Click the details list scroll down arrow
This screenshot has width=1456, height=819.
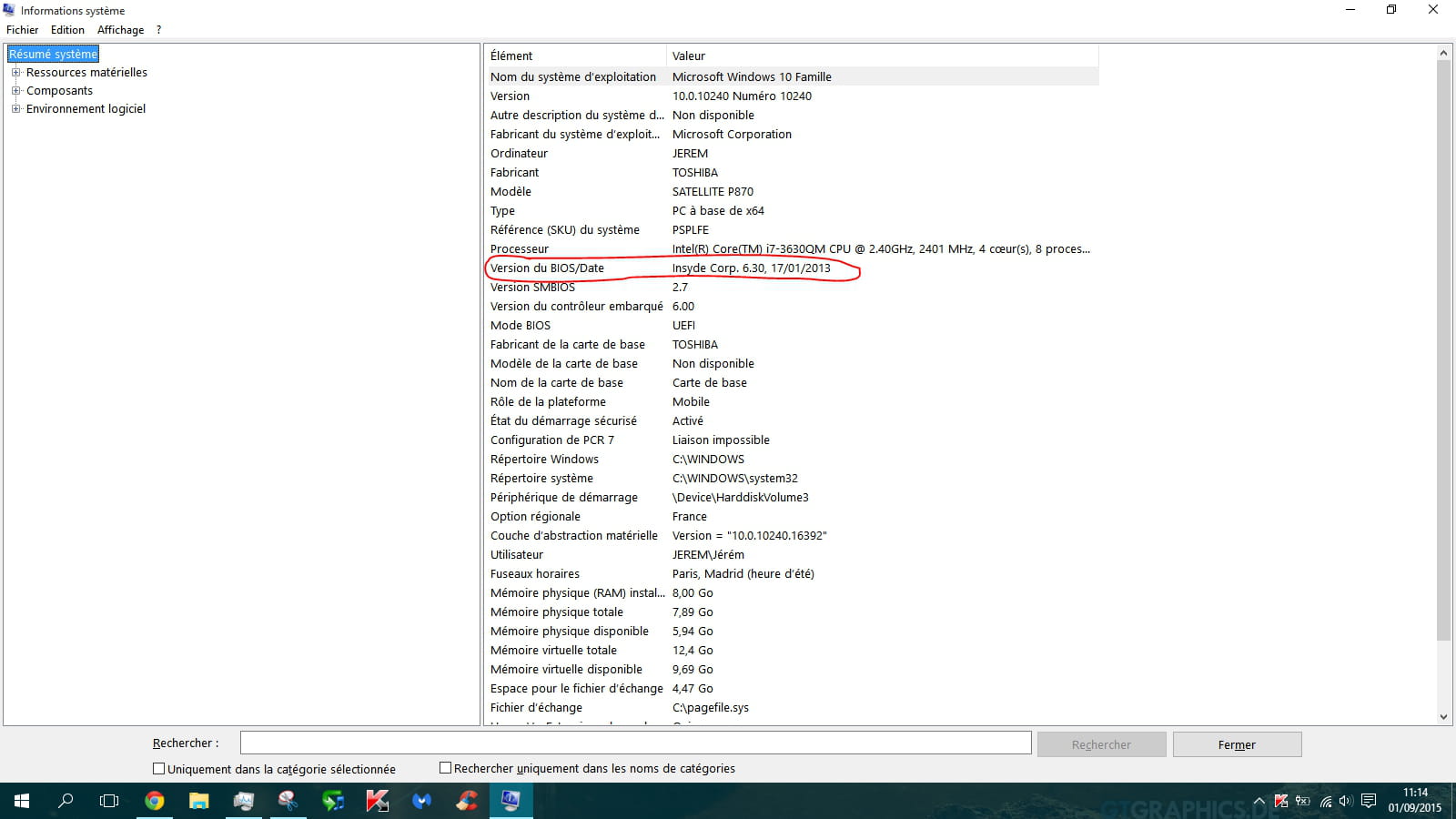tap(1443, 717)
